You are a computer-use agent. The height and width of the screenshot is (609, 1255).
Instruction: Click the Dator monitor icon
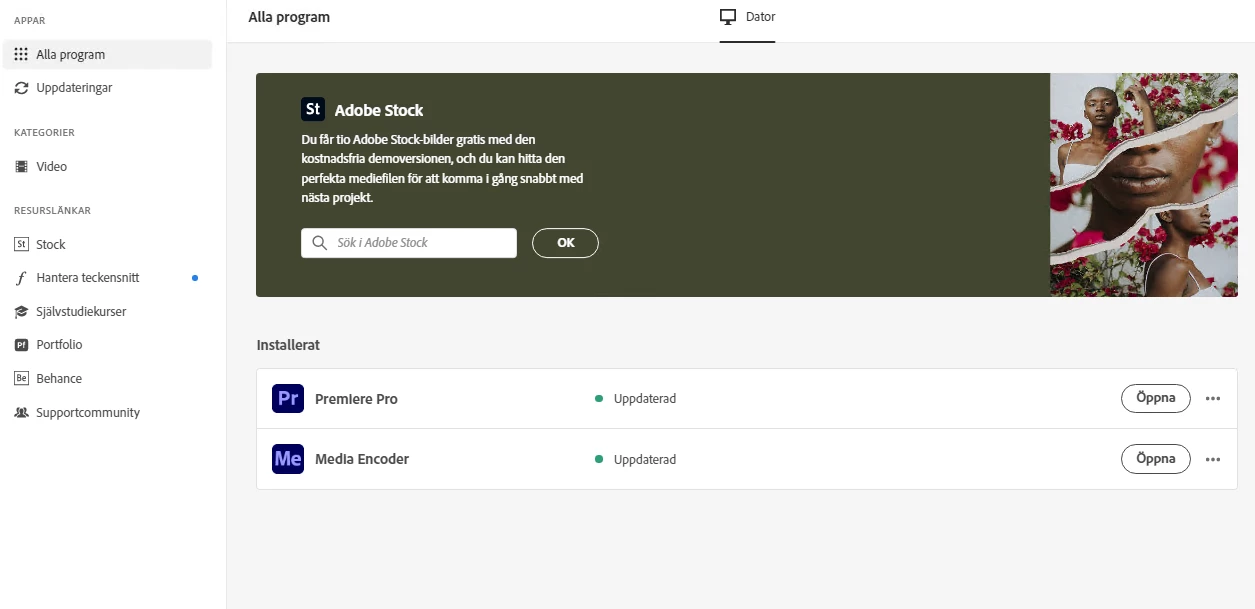[728, 18]
